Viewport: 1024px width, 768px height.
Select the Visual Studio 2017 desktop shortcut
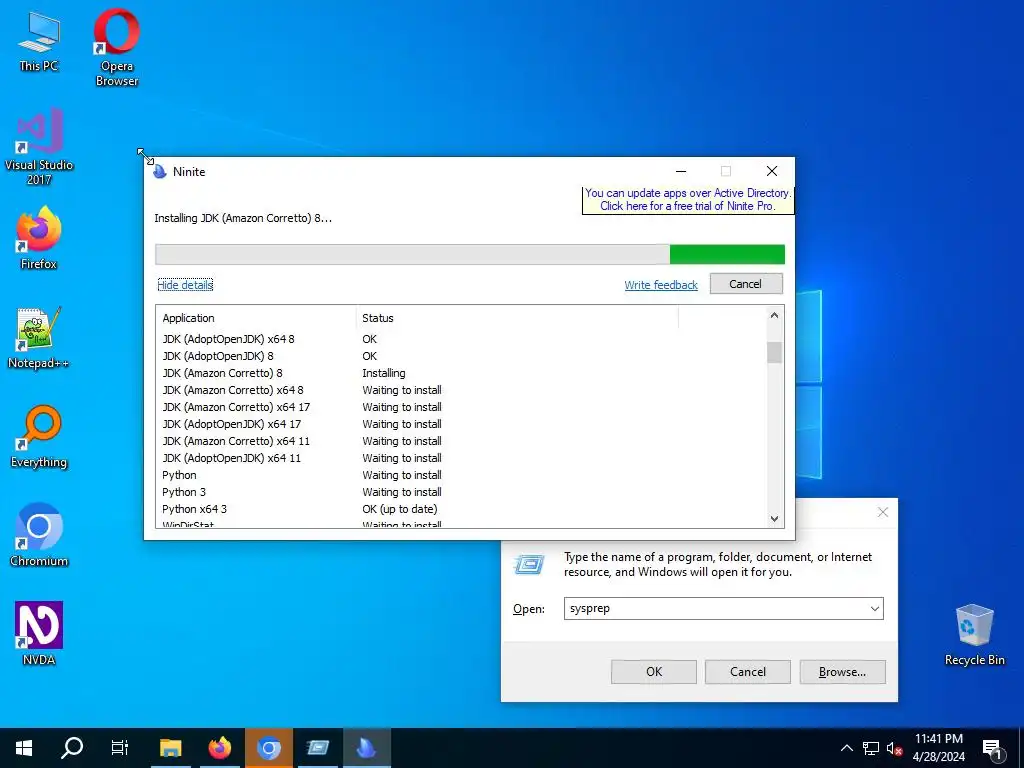point(39,146)
